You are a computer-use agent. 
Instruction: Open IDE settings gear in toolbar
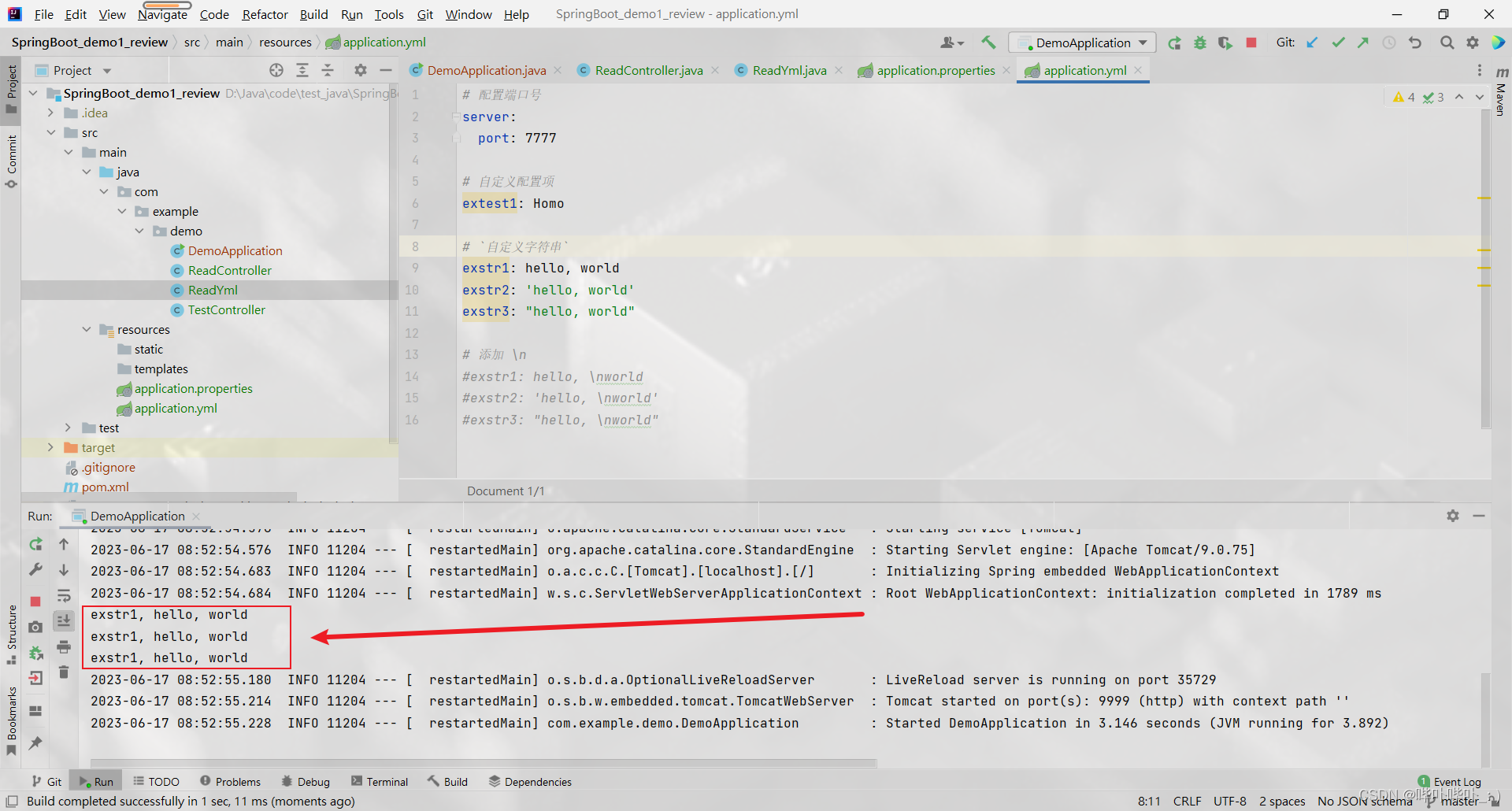(1473, 43)
